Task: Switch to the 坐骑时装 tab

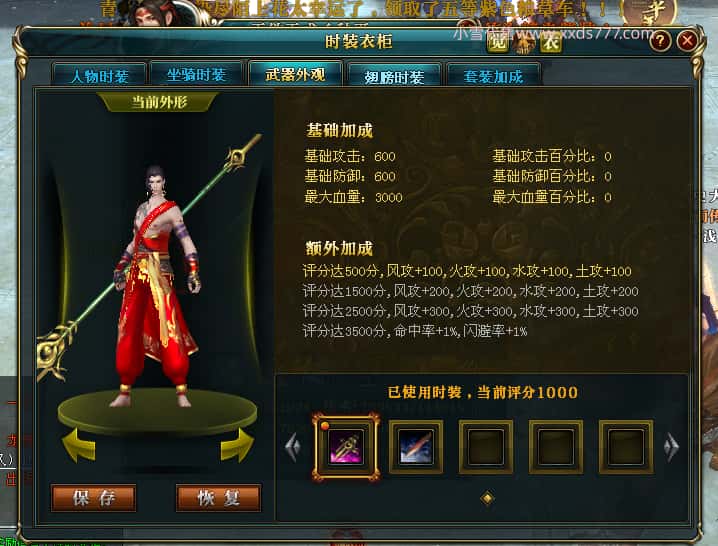Action: click(x=196, y=75)
